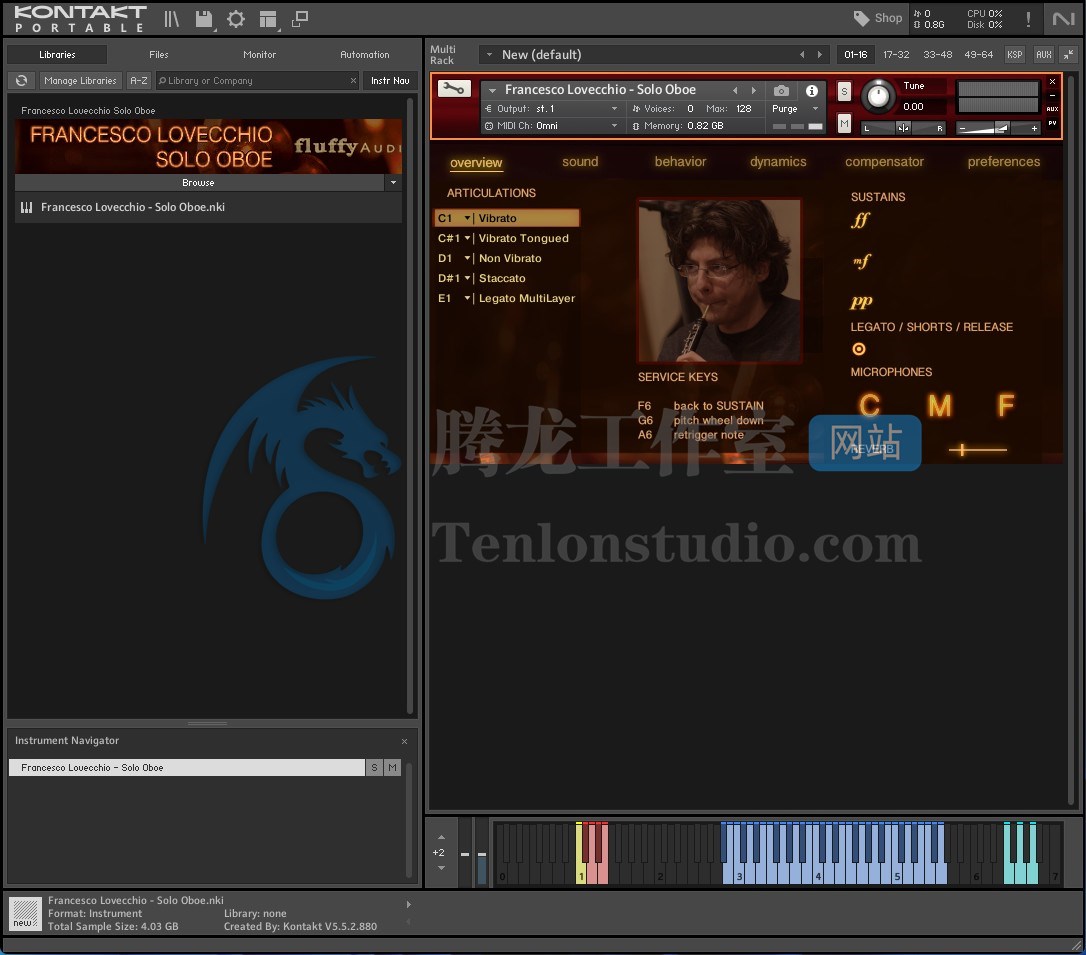Click the minimized view windows icon
This screenshot has width=1086, height=955.
[300, 19]
